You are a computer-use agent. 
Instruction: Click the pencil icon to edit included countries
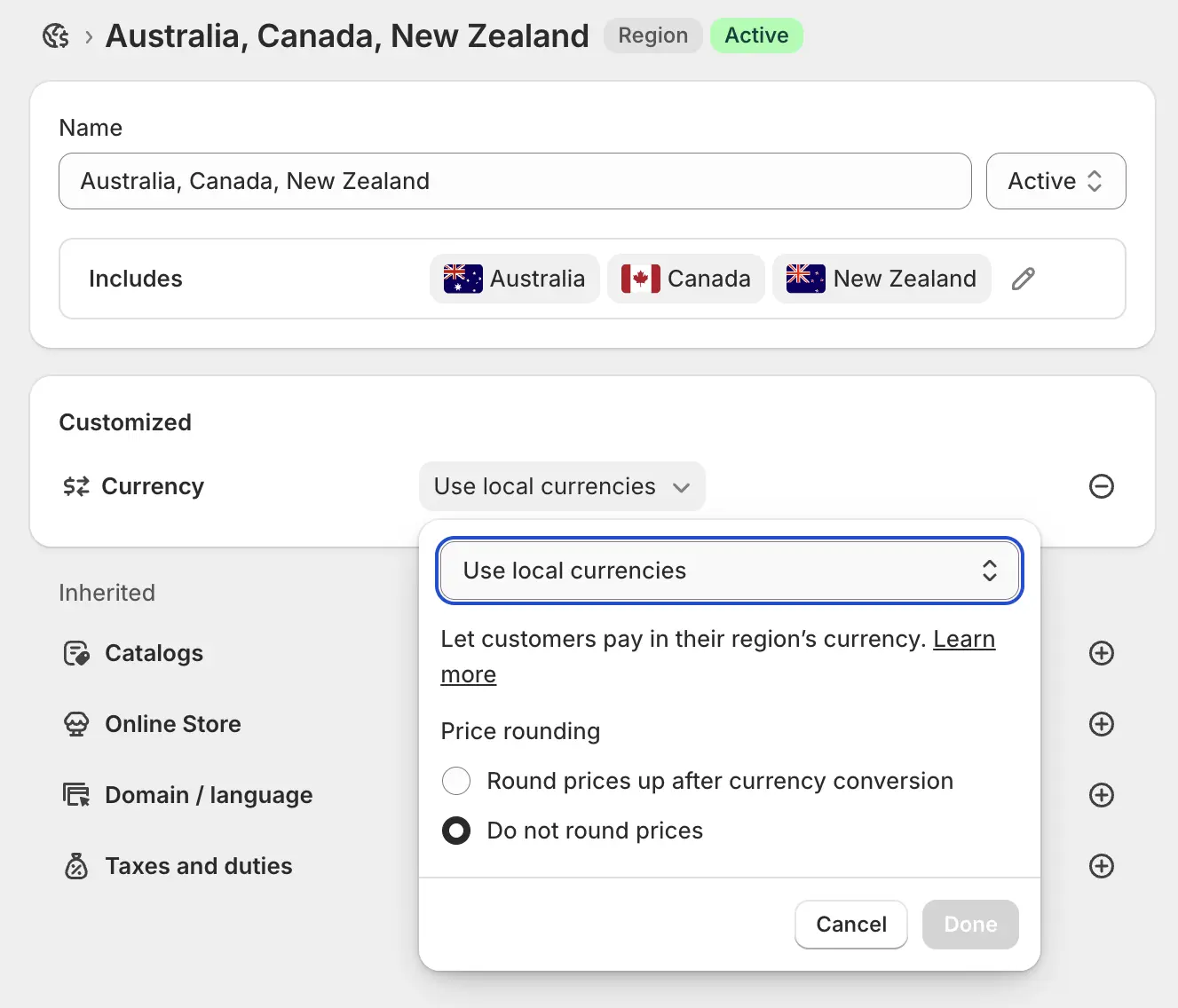(1023, 279)
